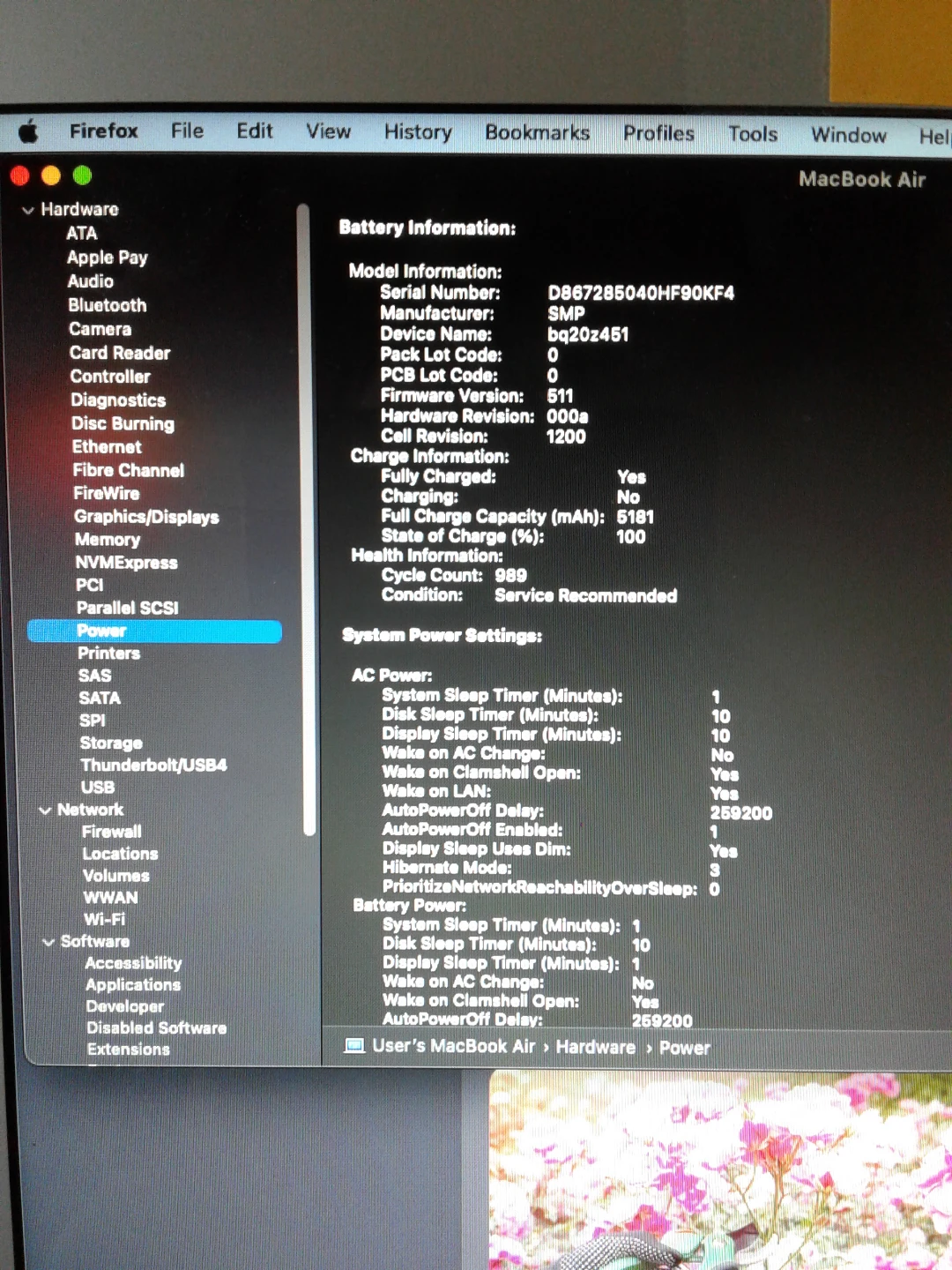Select SAS in the sidebar

tap(95, 676)
